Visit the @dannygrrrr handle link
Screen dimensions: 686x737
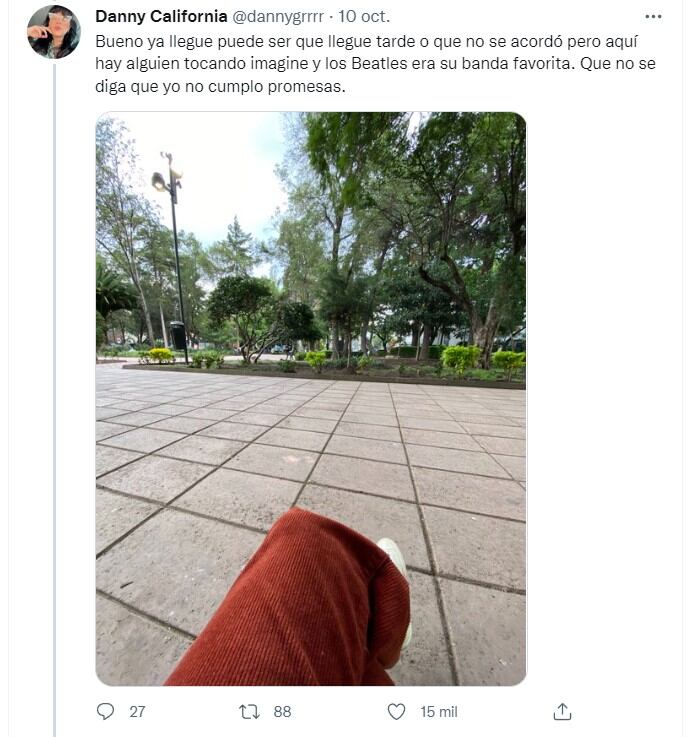(278, 17)
